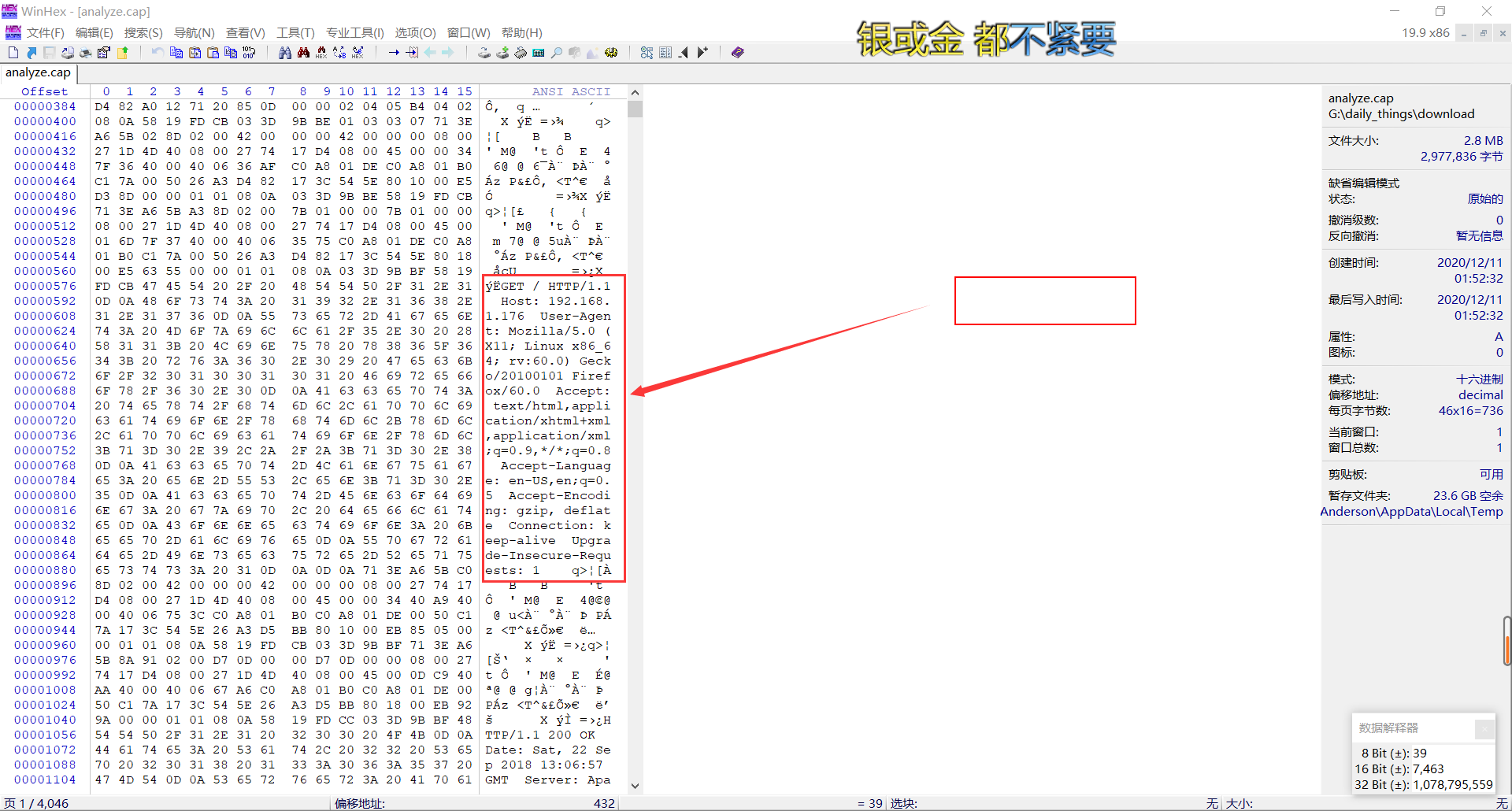Open General options gear icon

point(611,53)
